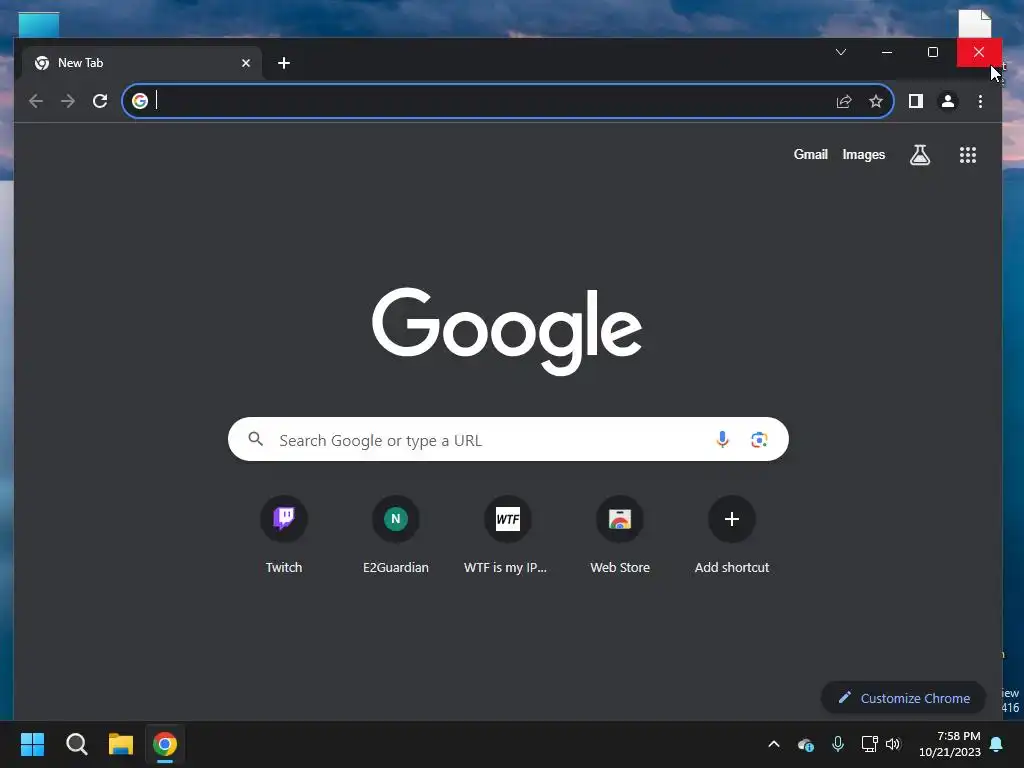The width and height of the screenshot is (1024, 768).
Task: Maximize the Chrome window
Action: click(x=933, y=52)
